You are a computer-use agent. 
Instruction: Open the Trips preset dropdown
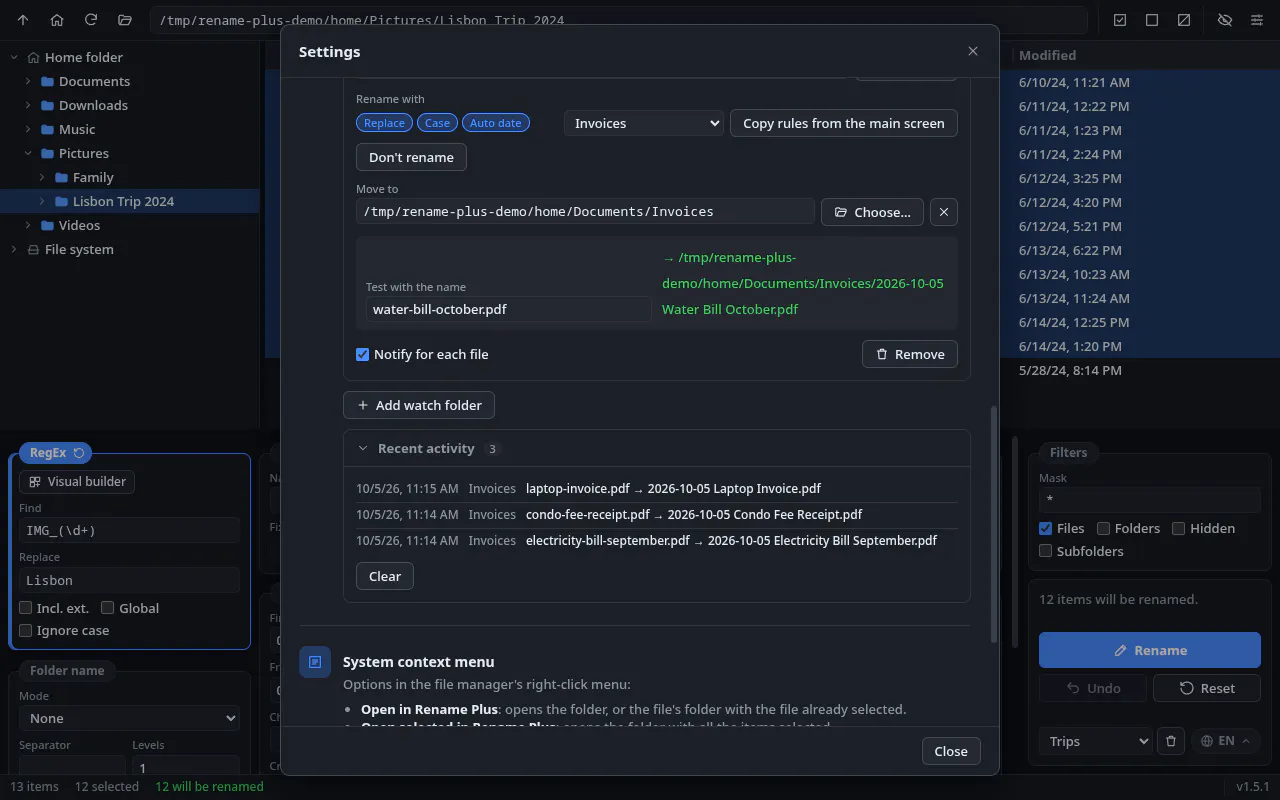[1095, 741]
